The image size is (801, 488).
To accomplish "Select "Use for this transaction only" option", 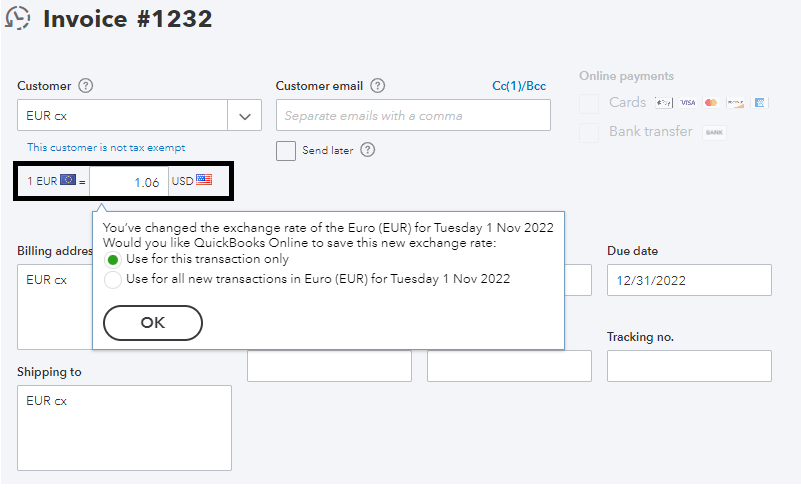I will 113,259.
